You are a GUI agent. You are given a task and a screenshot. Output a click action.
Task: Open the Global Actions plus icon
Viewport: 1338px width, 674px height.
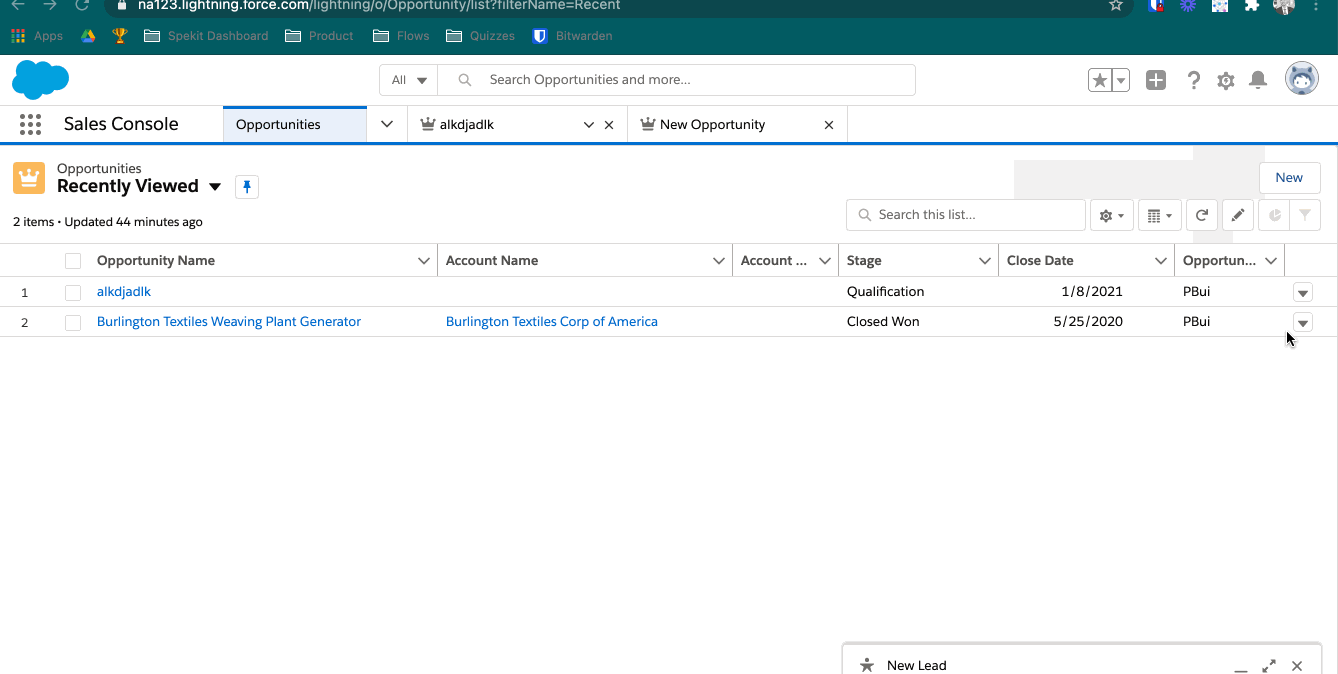[1156, 81]
